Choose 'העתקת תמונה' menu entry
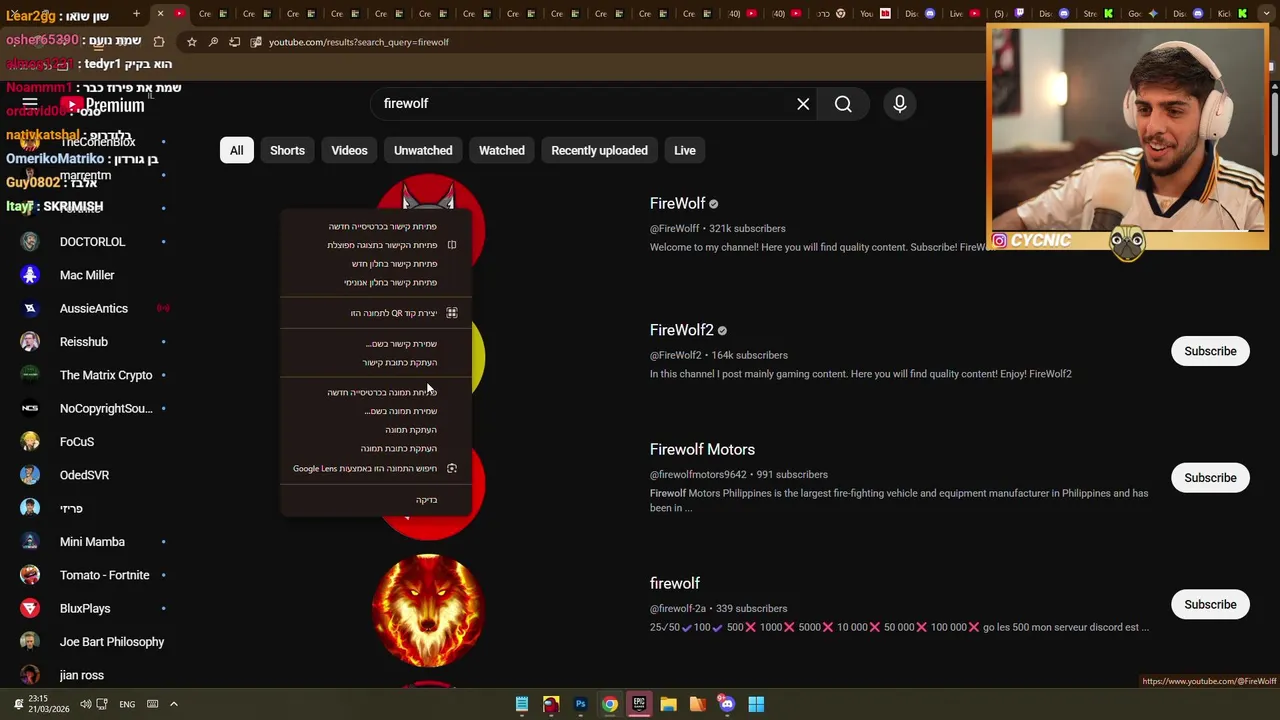The height and width of the screenshot is (720, 1280). pyautogui.click(x=376, y=430)
